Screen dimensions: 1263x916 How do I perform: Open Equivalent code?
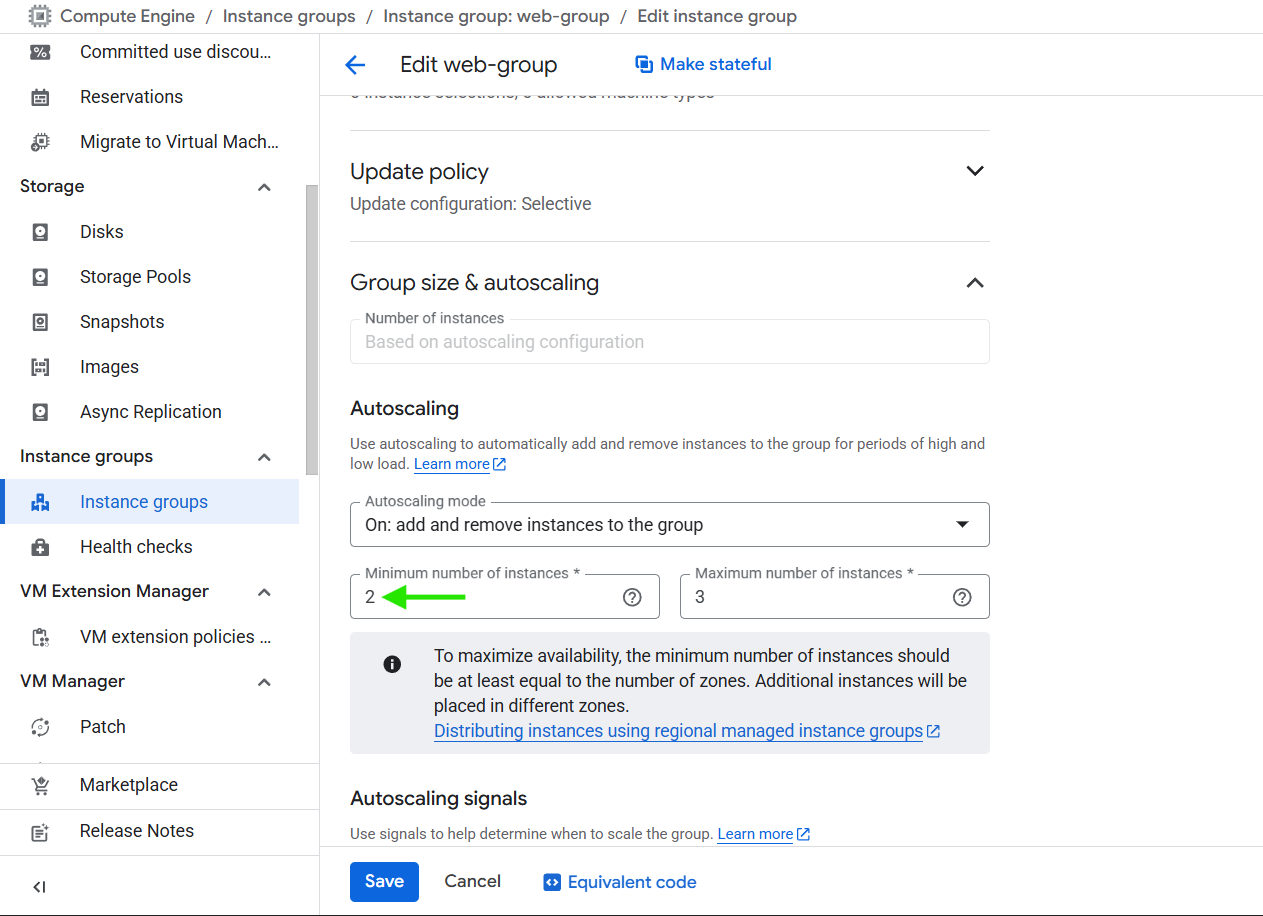[x=620, y=882]
